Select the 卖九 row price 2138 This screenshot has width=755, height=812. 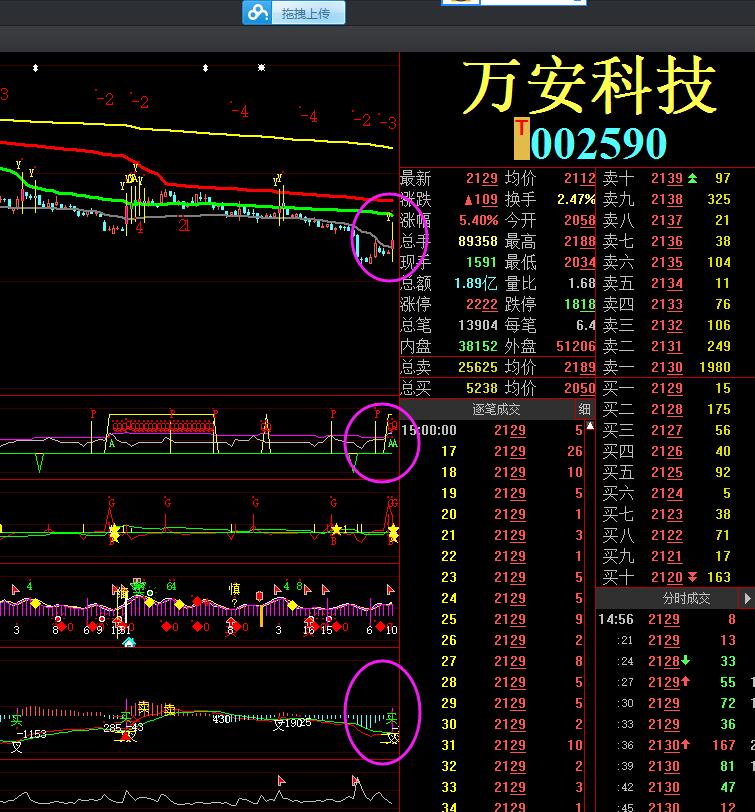[x=666, y=199]
